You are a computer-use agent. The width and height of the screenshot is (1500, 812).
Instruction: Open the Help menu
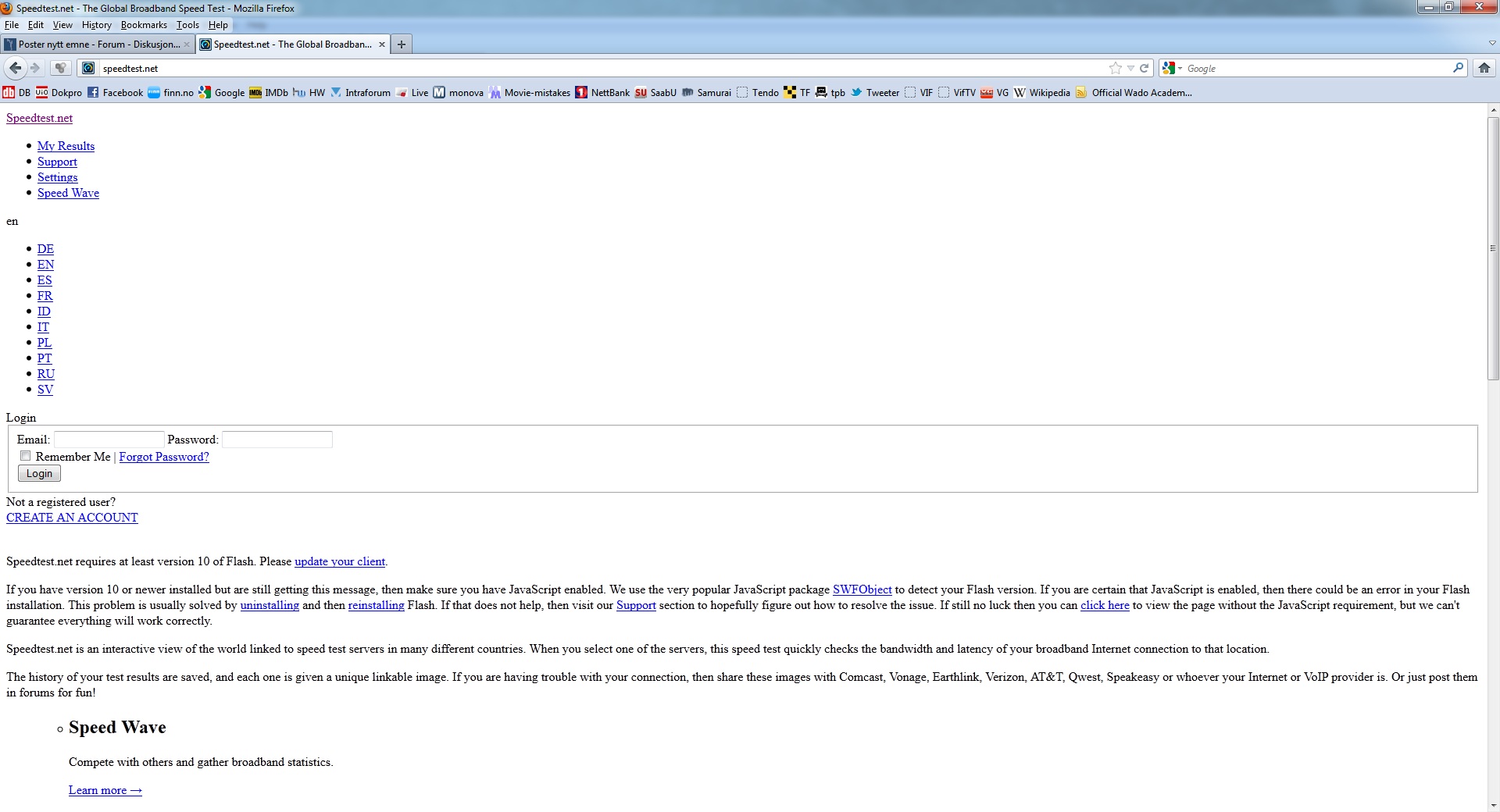pyautogui.click(x=218, y=25)
